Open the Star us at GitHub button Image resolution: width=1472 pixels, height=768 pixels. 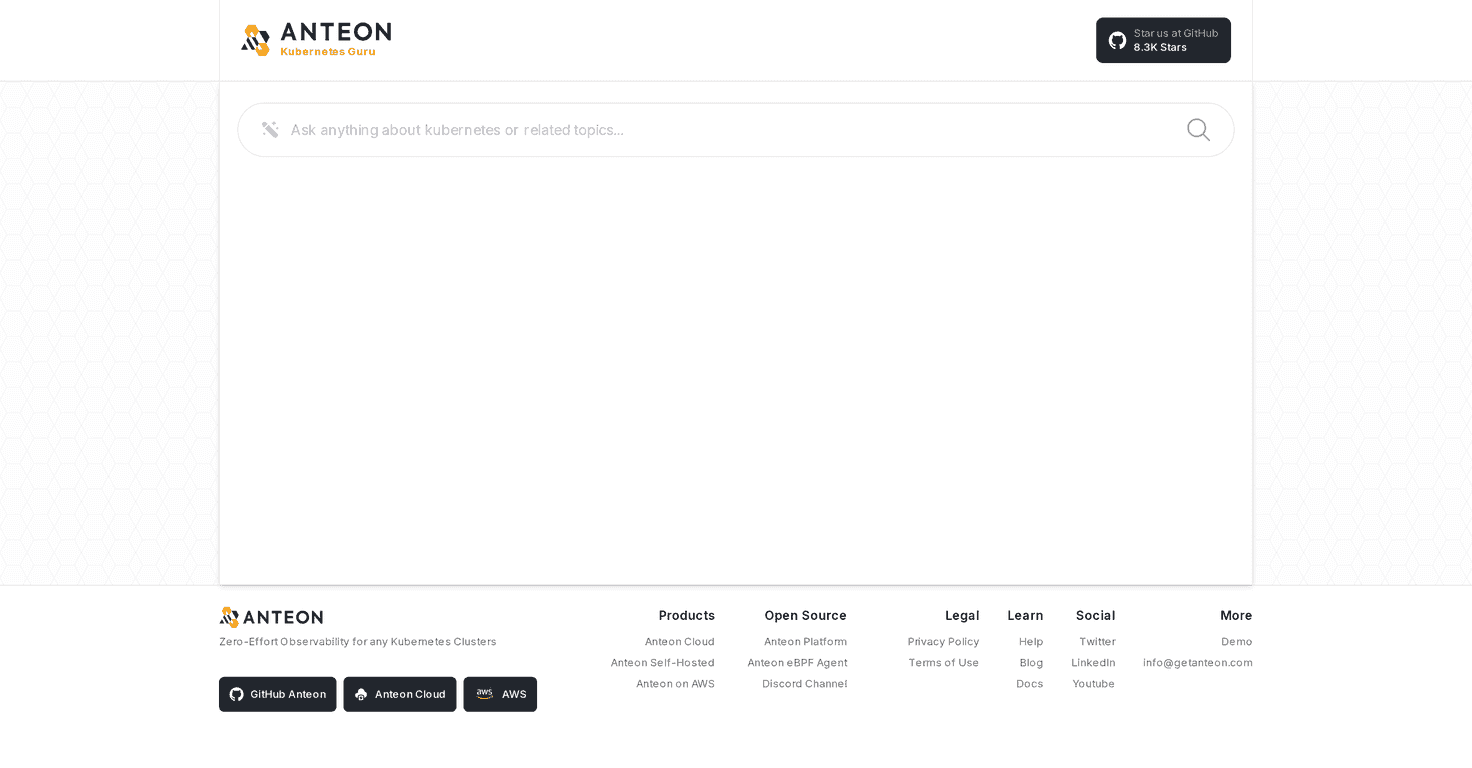tap(1163, 40)
